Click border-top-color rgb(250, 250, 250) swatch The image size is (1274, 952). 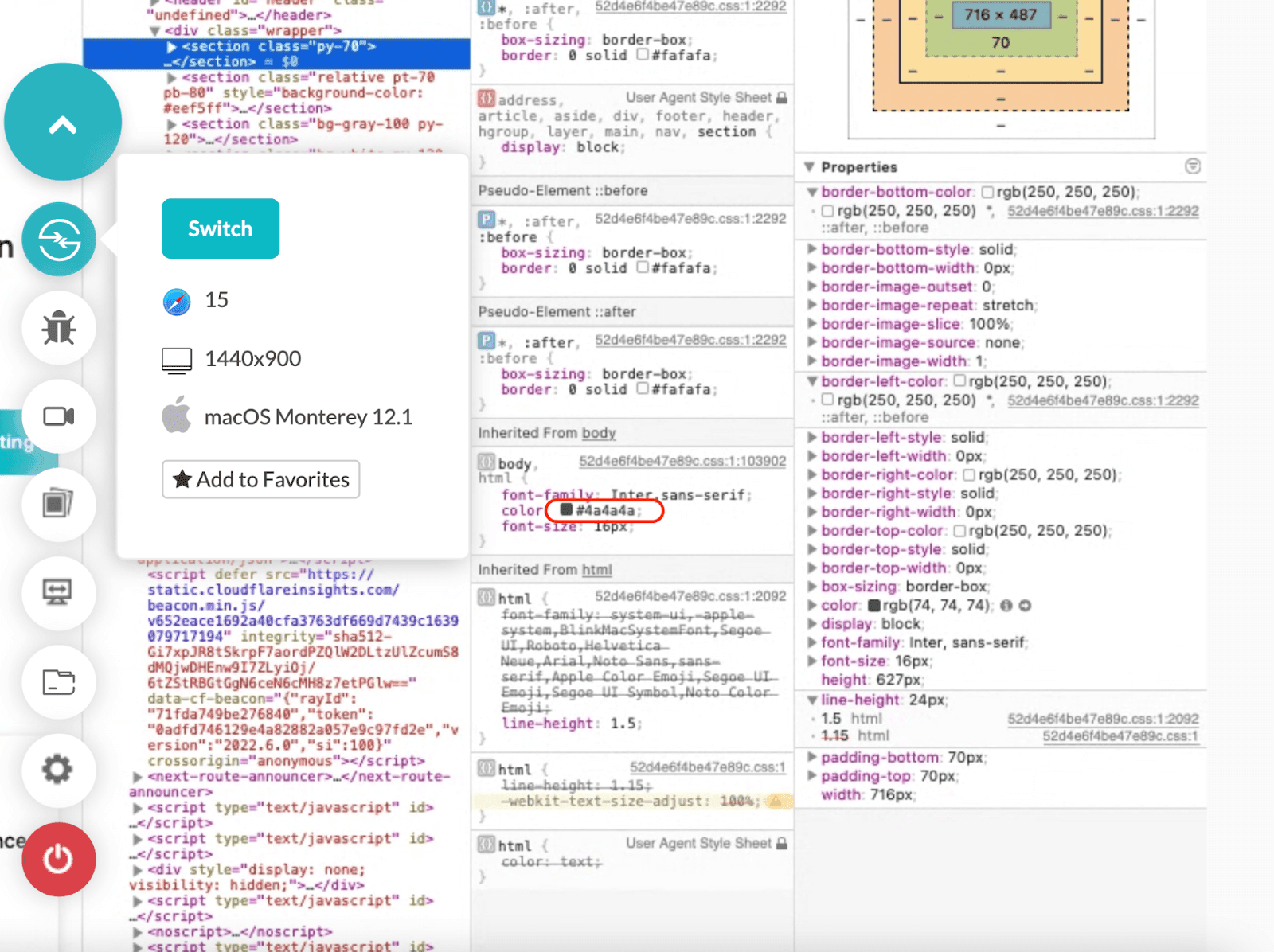point(959,531)
